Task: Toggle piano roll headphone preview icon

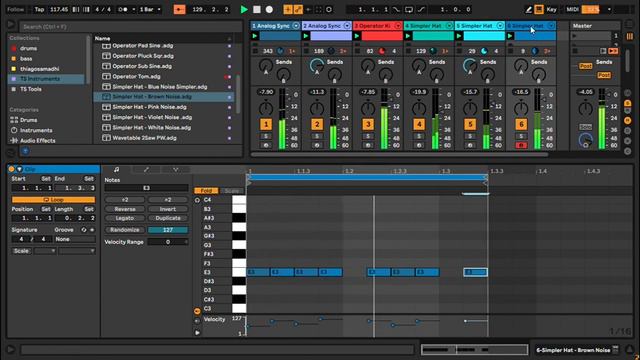Action: coord(197,200)
